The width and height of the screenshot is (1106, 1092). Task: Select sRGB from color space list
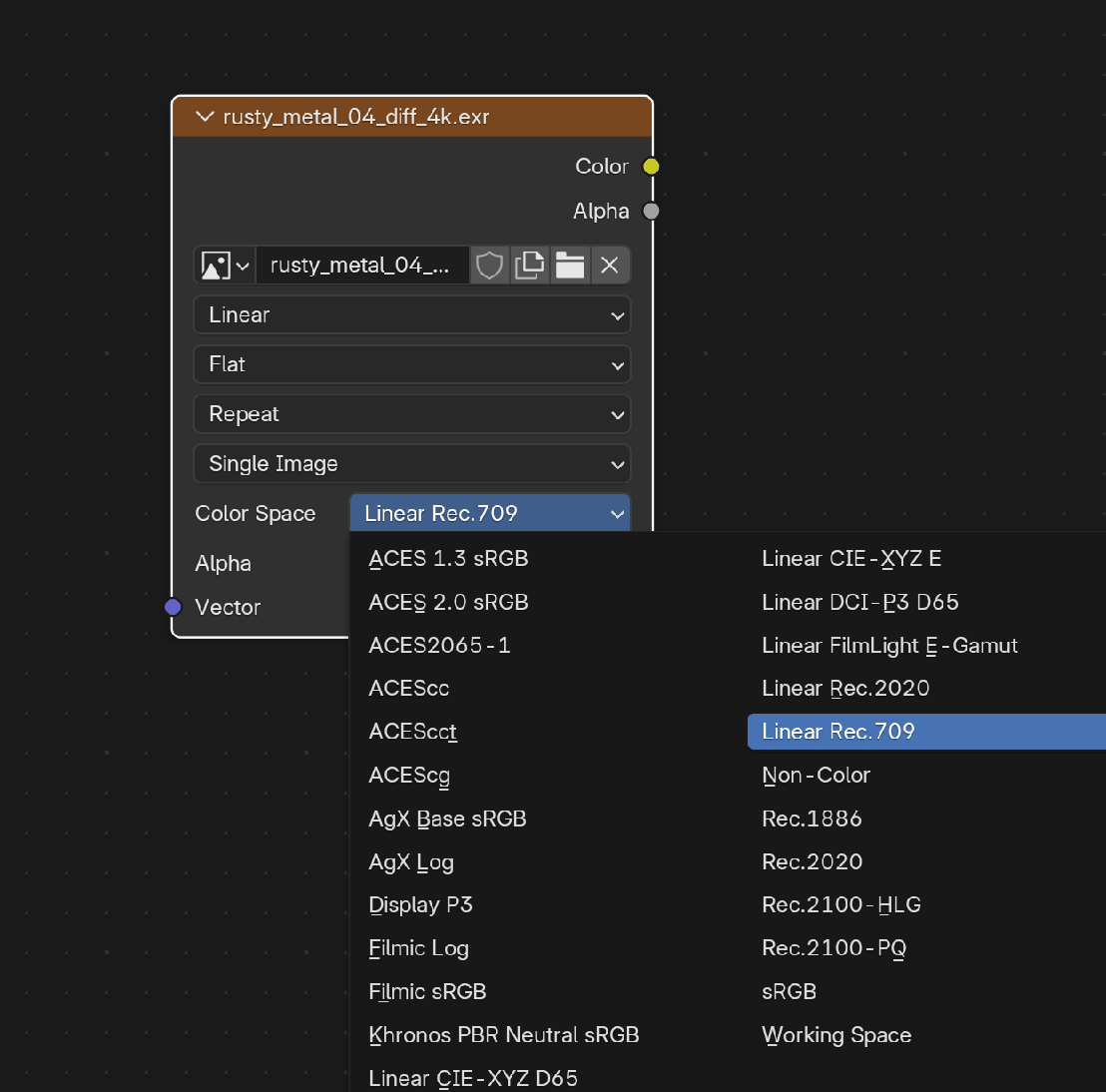tap(790, 991)
